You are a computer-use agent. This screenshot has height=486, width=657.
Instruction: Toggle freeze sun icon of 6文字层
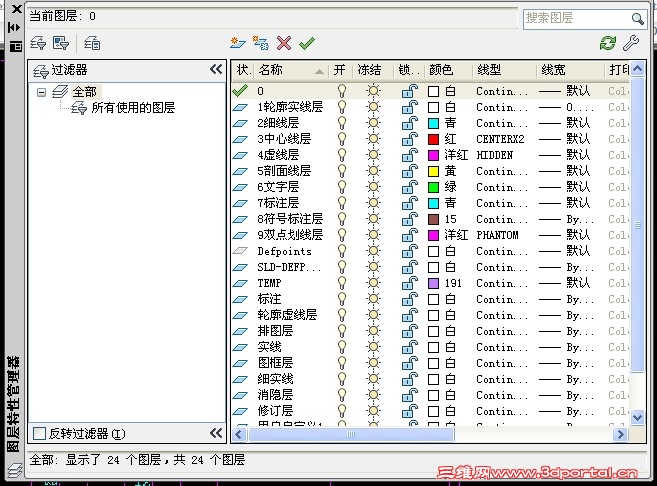point(373,187)
